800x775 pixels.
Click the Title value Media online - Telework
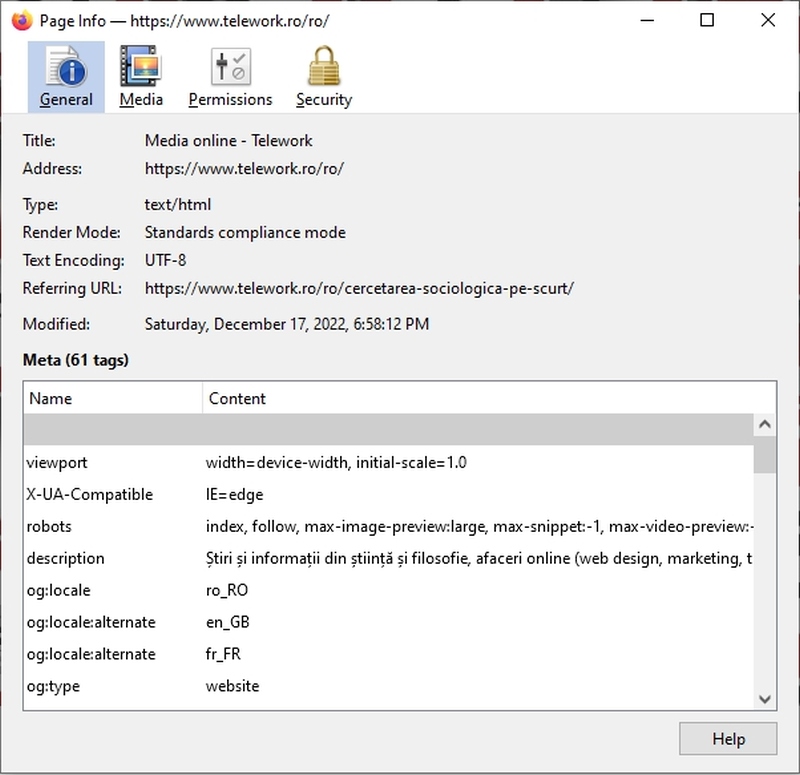click(x=229, y=140)
